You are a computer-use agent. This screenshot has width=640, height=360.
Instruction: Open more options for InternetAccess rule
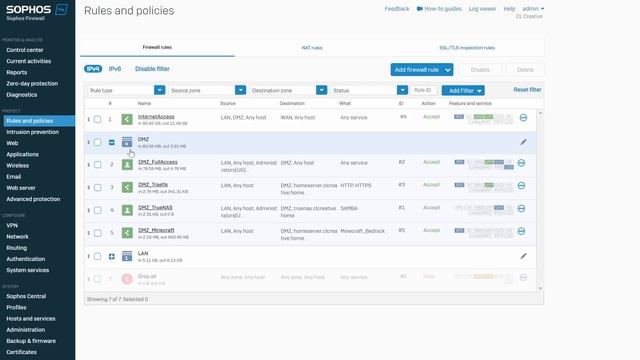coord(523,118)
